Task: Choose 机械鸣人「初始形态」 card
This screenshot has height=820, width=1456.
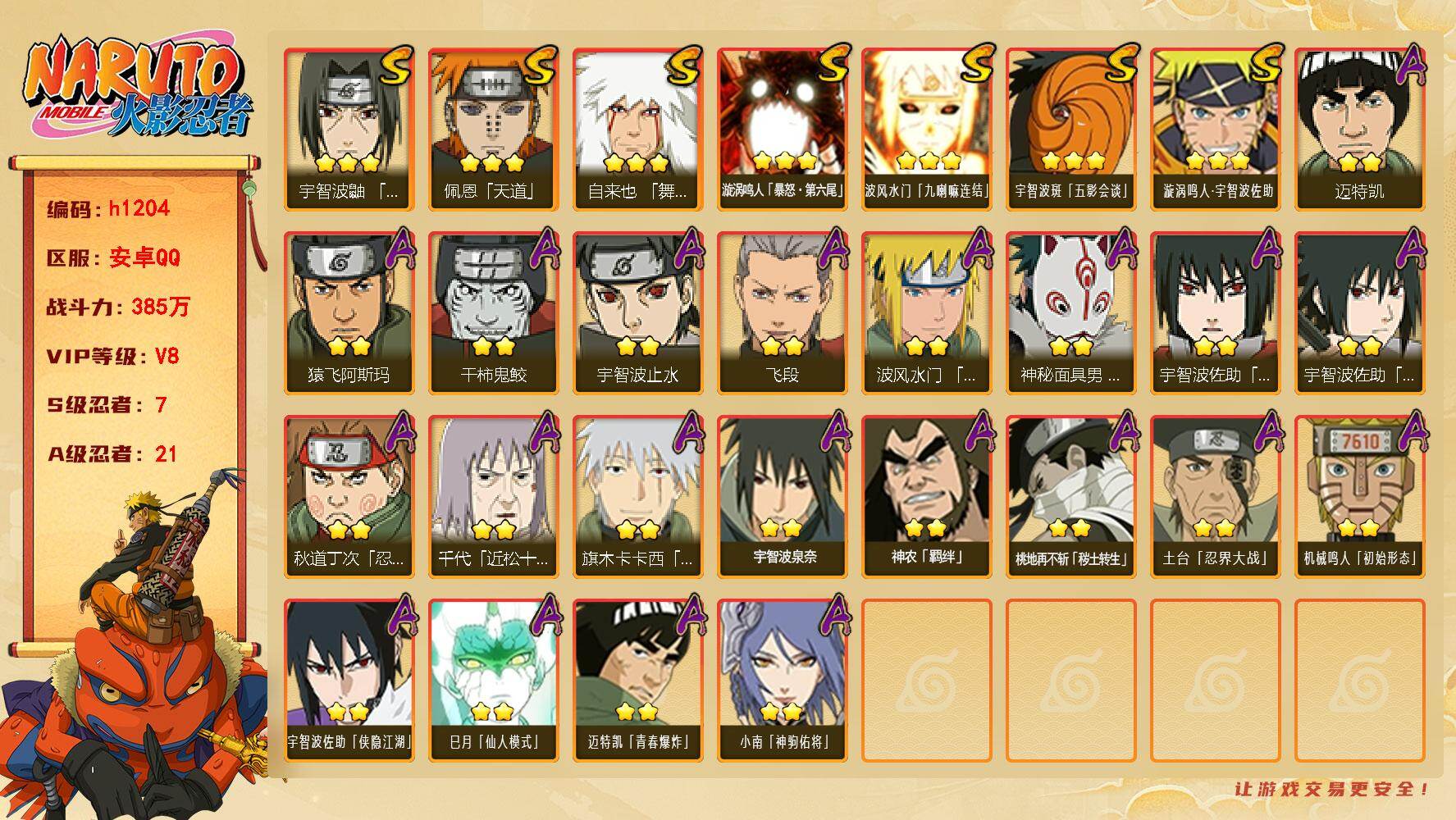Action: tap(1359, 497)
